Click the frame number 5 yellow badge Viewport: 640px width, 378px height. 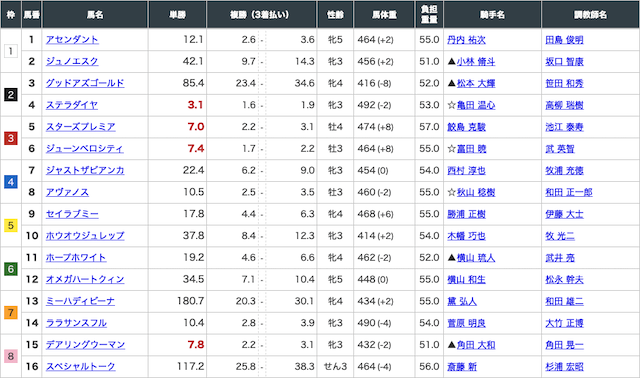pyautogui.click(x=11, y=225)
